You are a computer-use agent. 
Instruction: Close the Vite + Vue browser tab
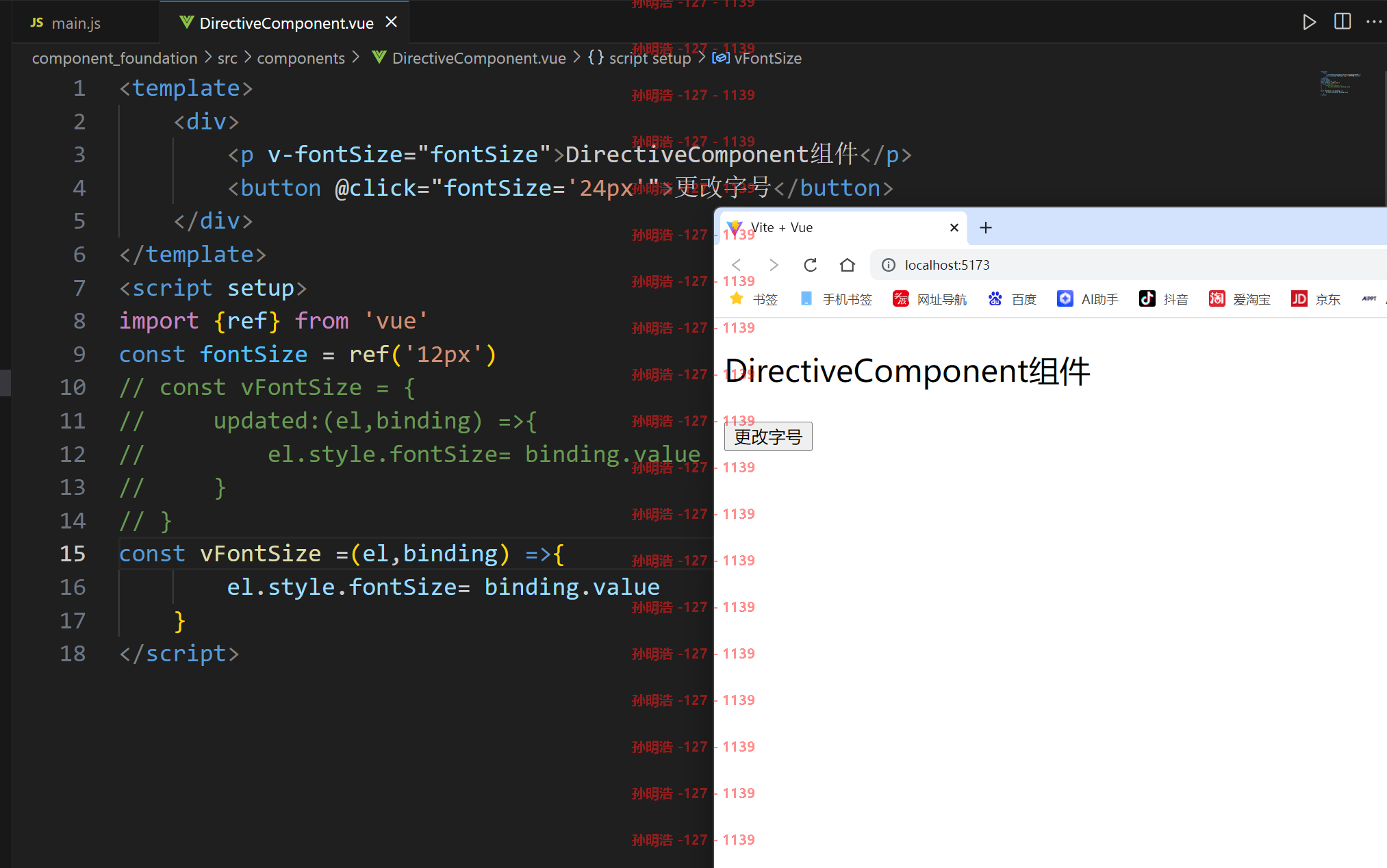click(x=954, y=228)
